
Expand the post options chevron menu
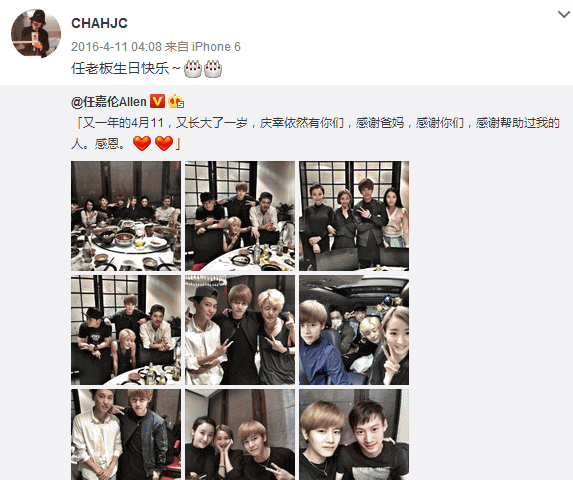pos(564,15)
